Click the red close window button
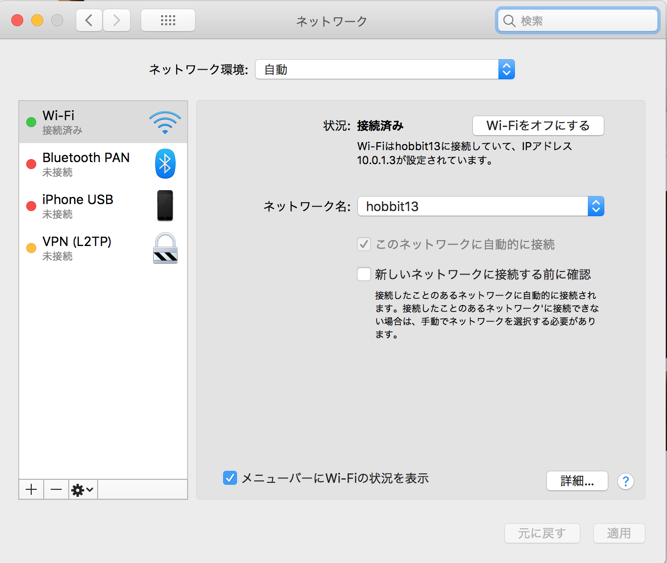The image size is (667, 563). click(17, 20)
